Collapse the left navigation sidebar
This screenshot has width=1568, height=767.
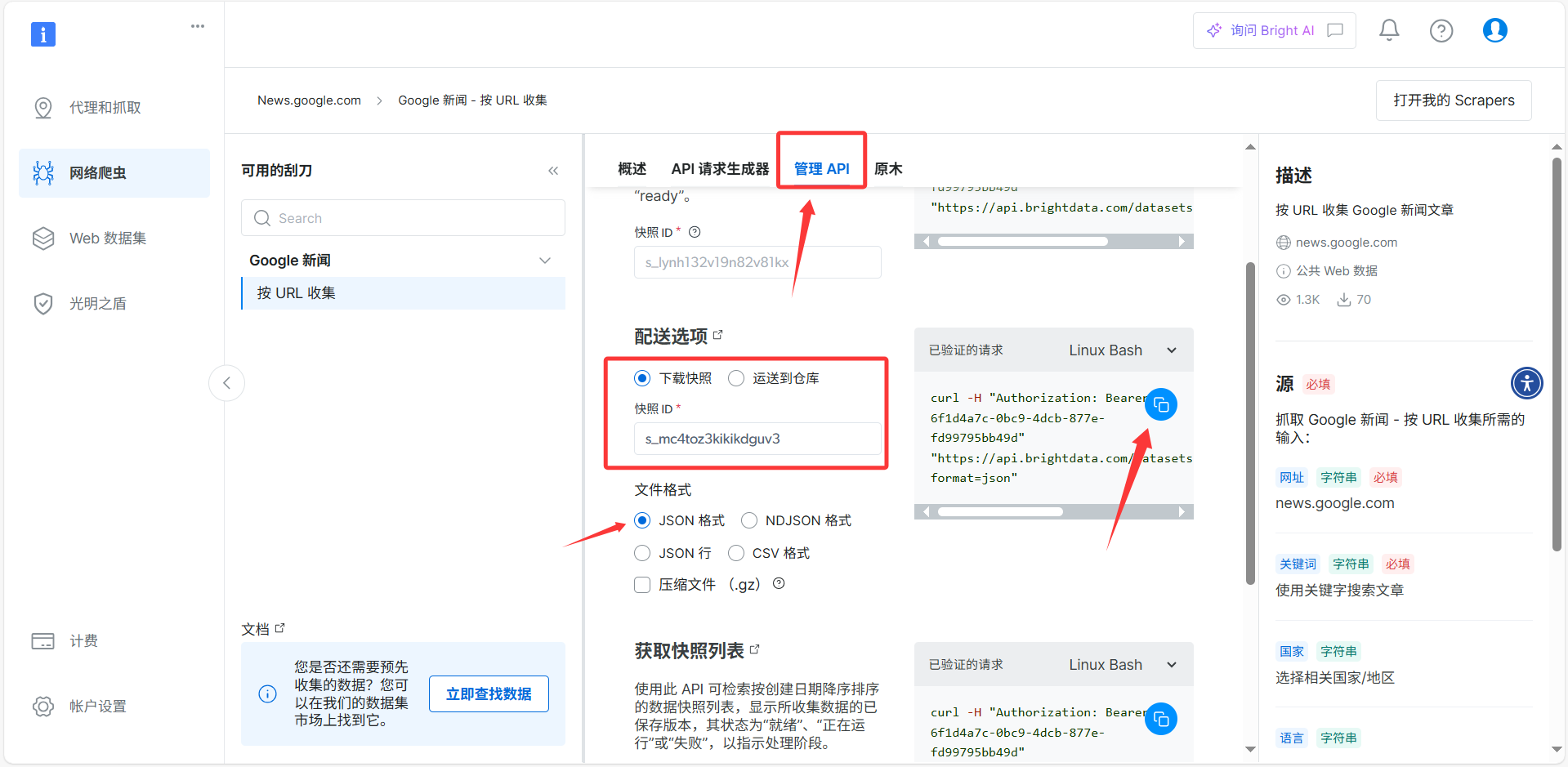(227, 383)
